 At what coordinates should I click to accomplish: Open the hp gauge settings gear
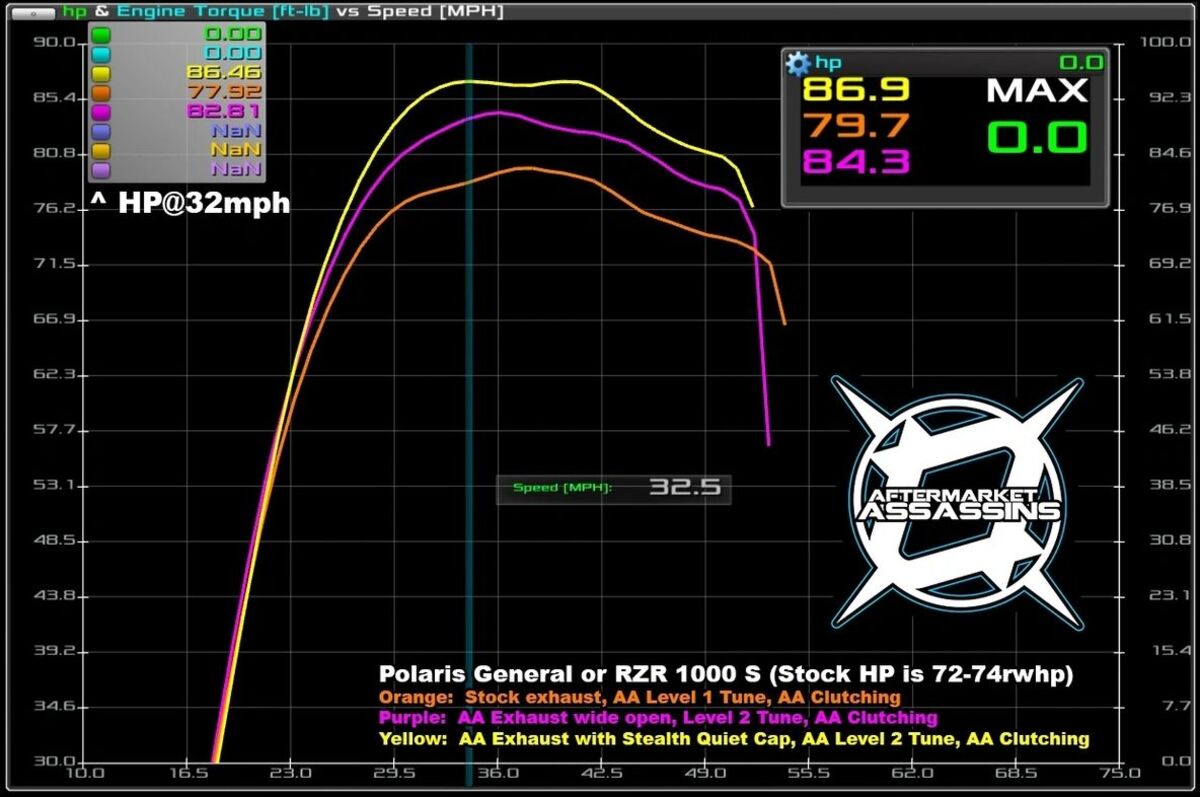pyautogui.click(x=796, y=64)
